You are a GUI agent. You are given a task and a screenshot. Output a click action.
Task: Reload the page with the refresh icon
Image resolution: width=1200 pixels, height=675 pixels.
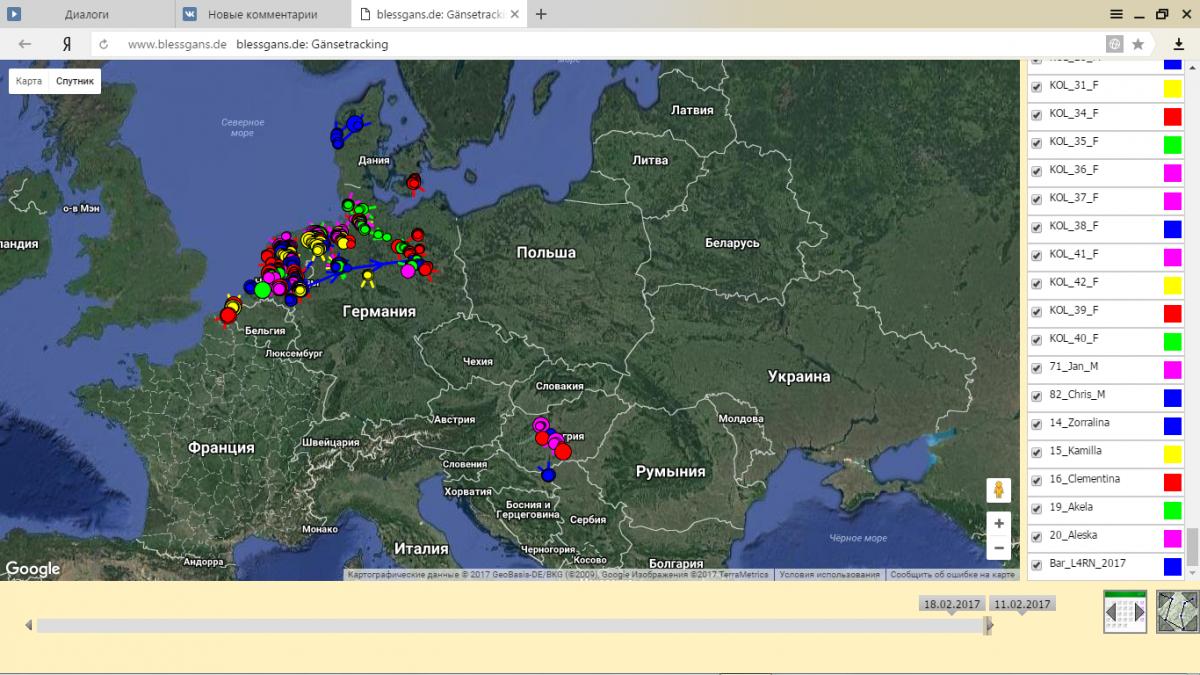(104, 44)
